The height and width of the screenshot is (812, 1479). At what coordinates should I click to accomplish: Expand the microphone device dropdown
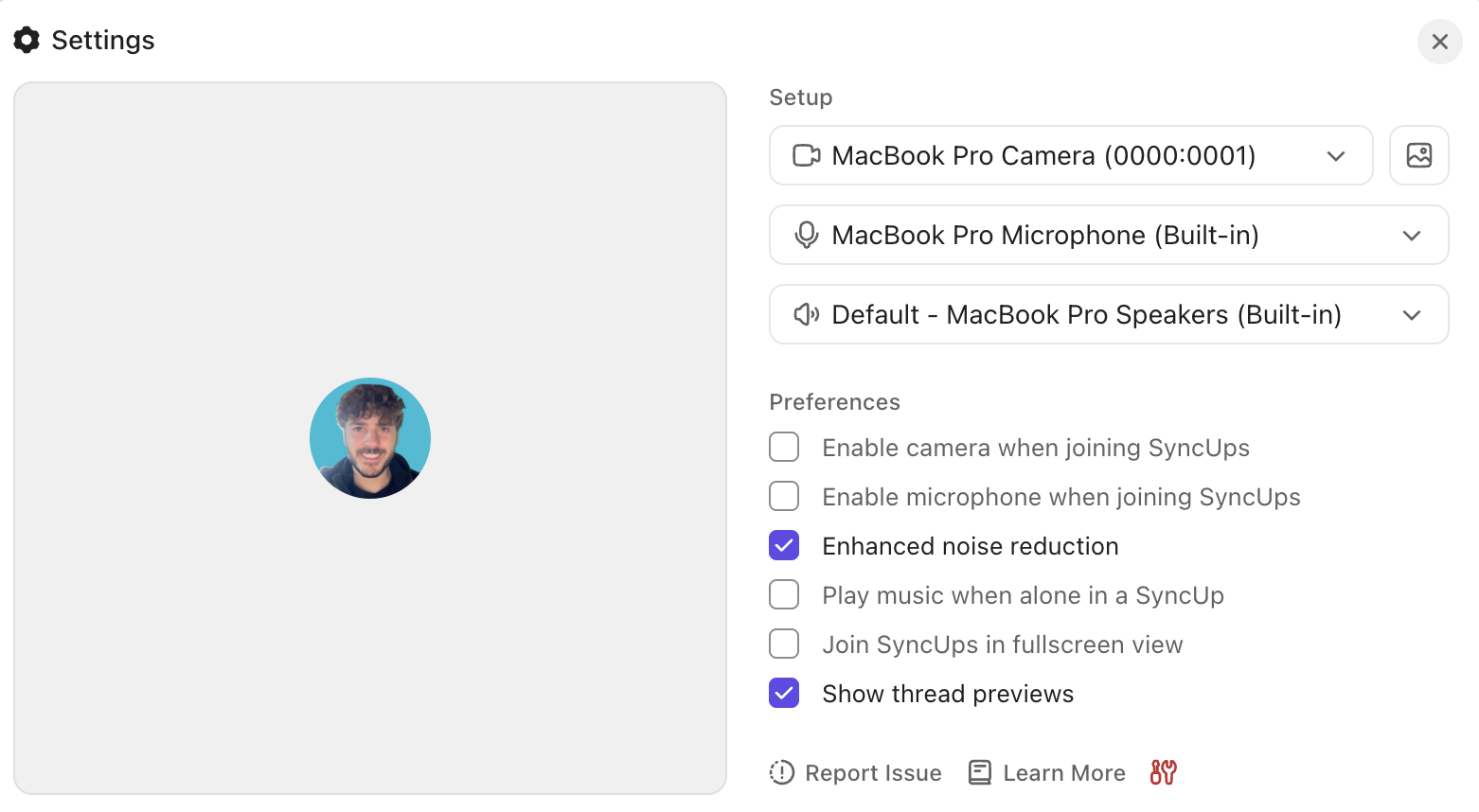click(1411, 235)
